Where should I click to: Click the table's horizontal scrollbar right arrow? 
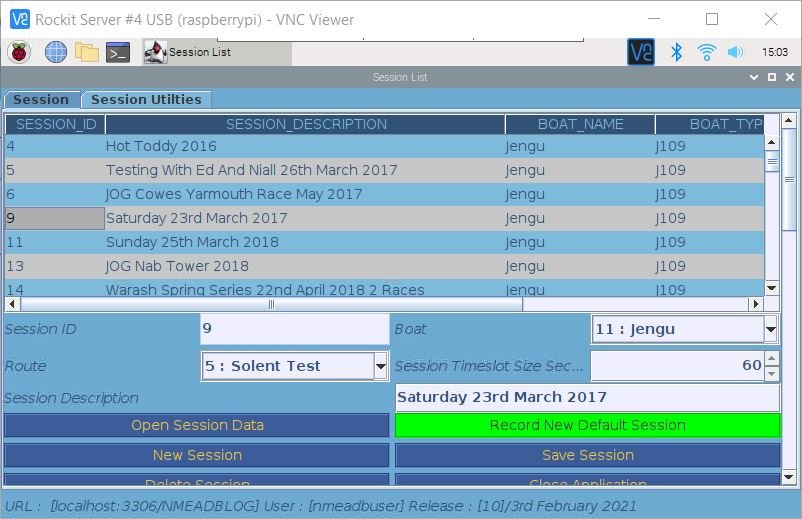click(756, 304)
